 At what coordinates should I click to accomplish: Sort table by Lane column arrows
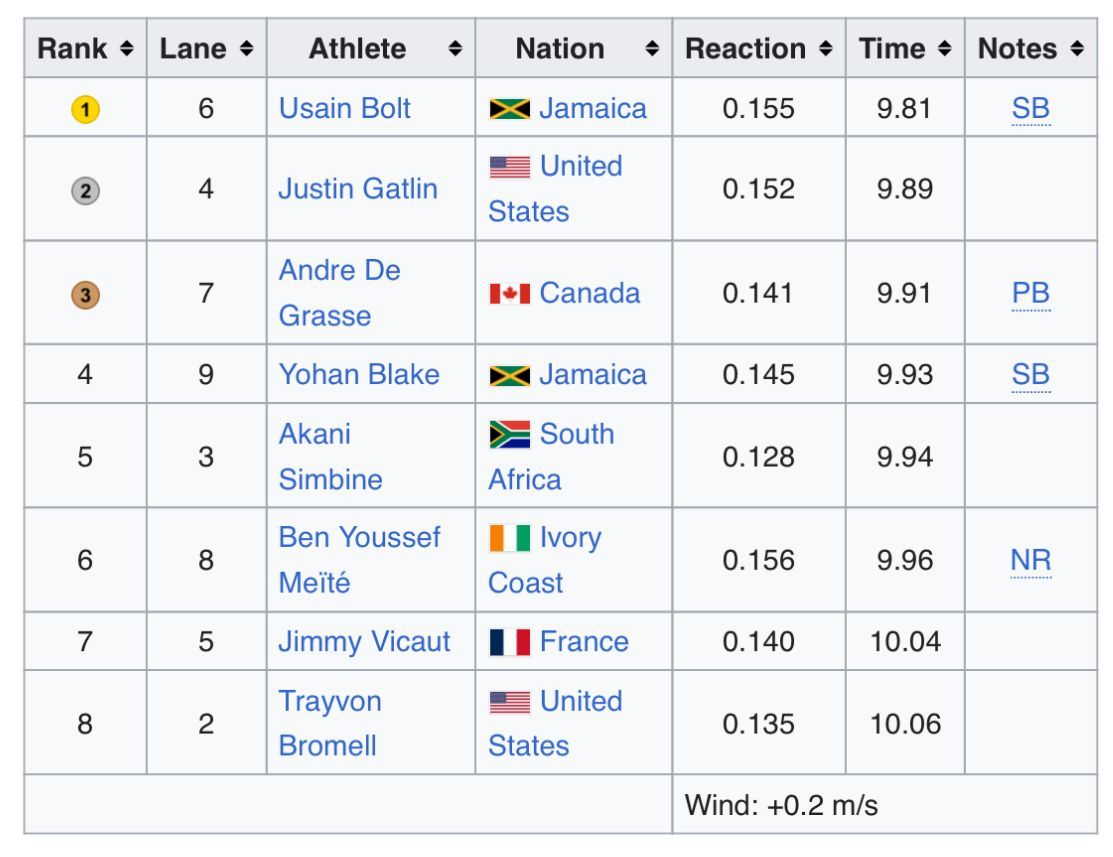[246, 49]
